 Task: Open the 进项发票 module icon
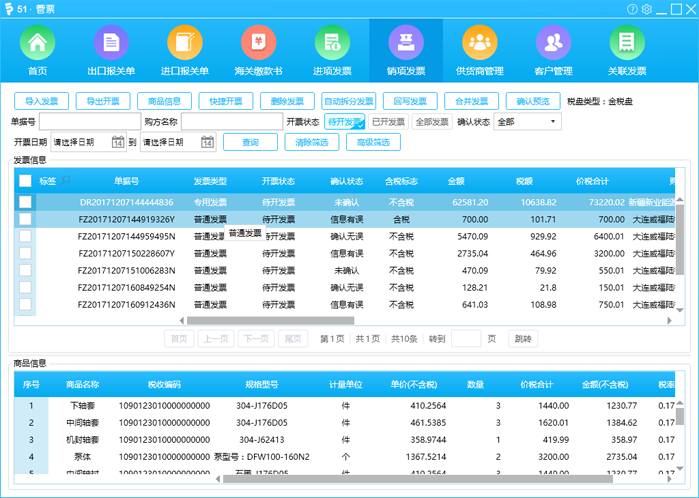coord(332,44)
